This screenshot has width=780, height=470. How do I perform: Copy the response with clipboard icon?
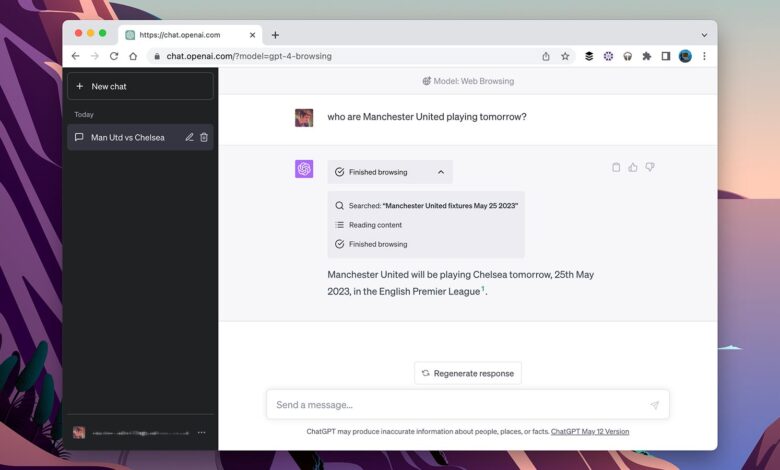(616, 167)
